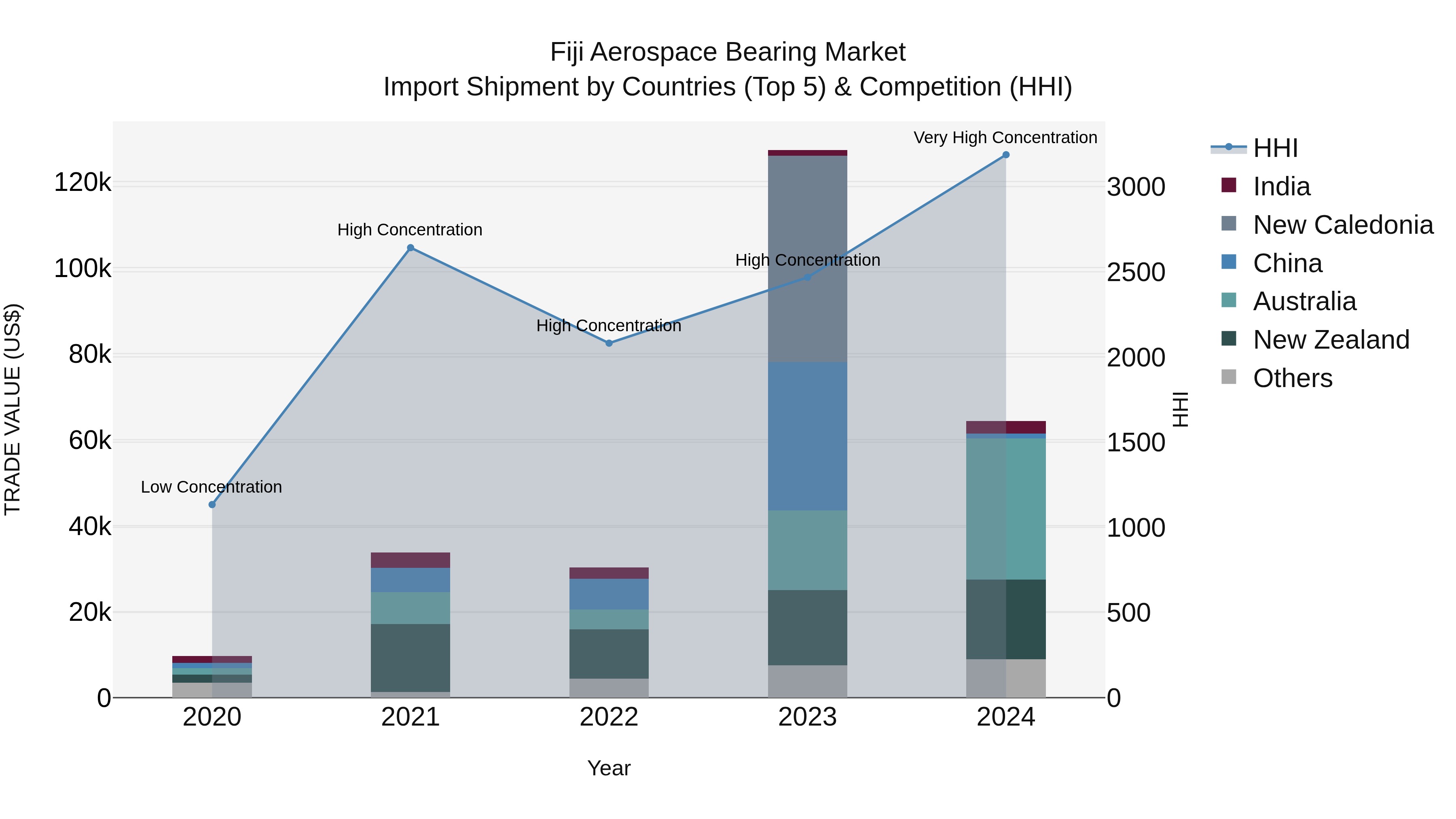The image size is (1456, 819).
Task: Click the 2023 HHI data point
Action: [808, 277]
